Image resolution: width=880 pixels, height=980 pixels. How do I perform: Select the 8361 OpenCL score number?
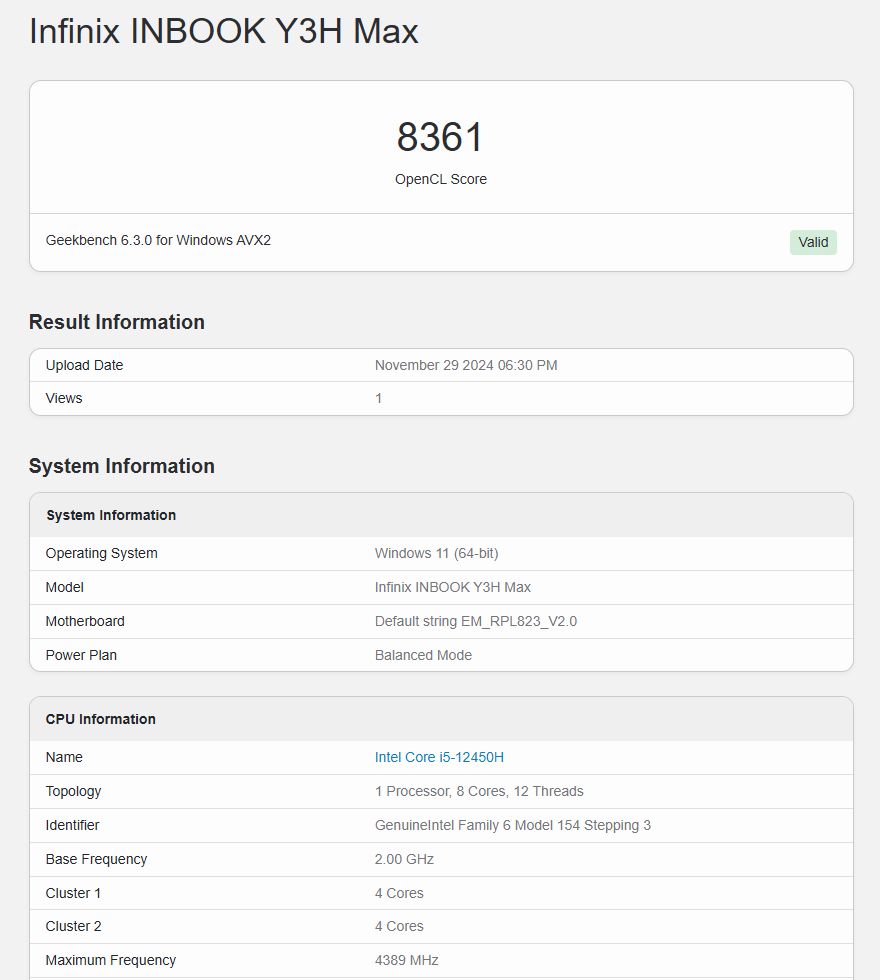[440, 136]
